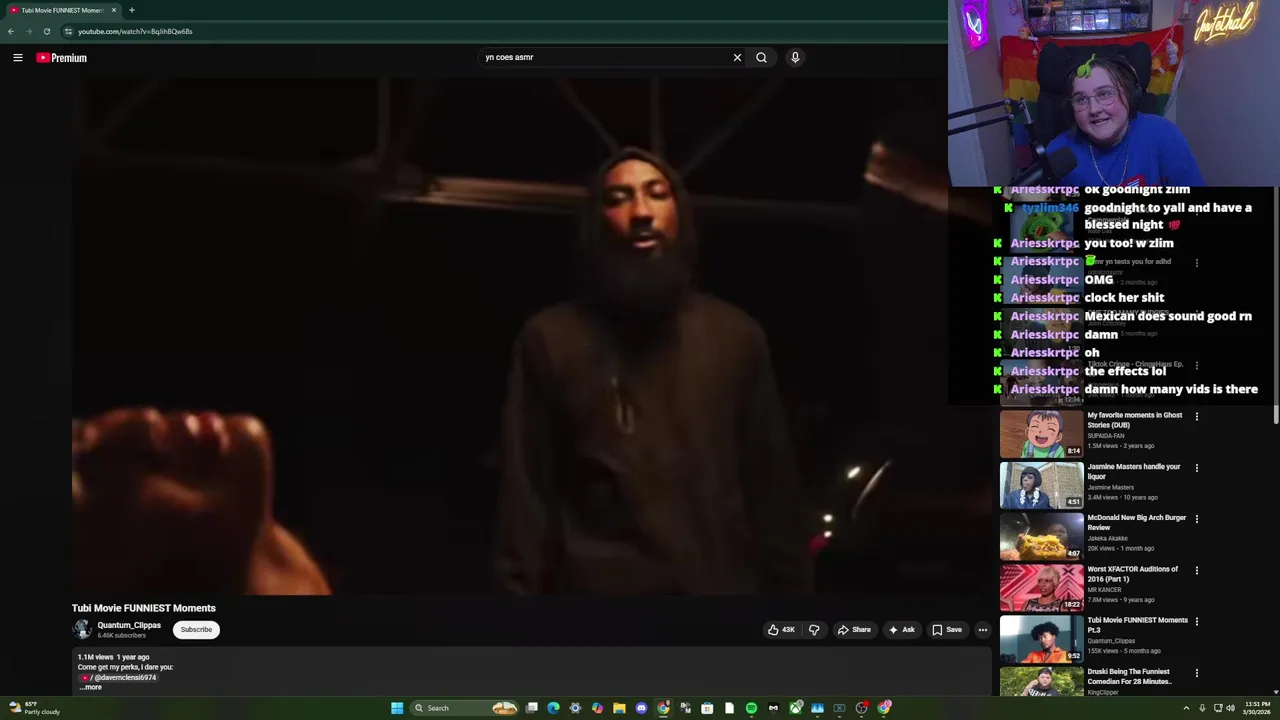
Task: Open the Windows Start menu
Action: tap(397, 708)
